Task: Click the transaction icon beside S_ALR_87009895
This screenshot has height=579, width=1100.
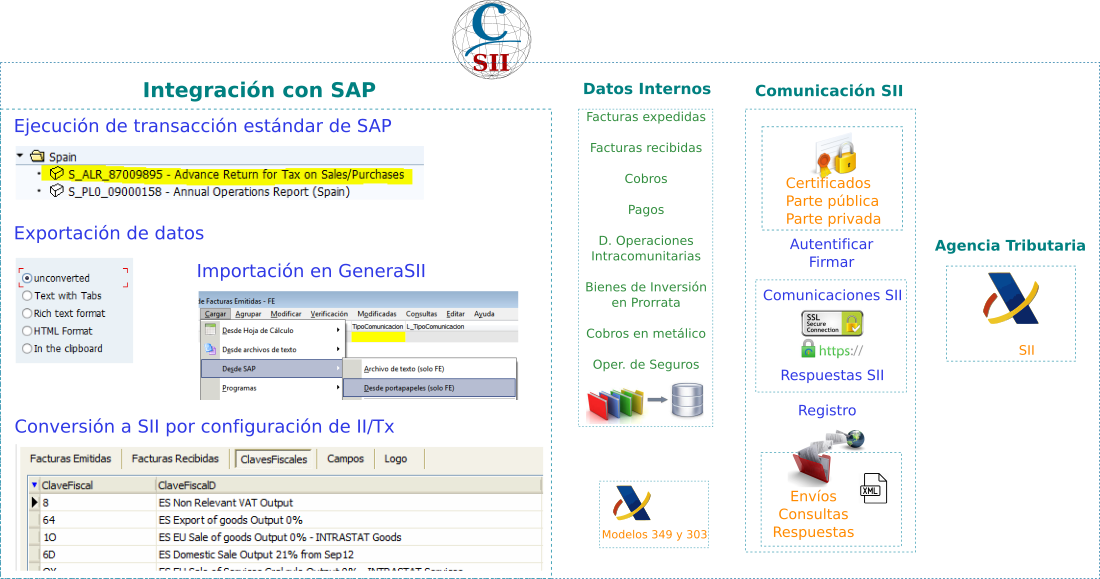Action: coord(57,173)
